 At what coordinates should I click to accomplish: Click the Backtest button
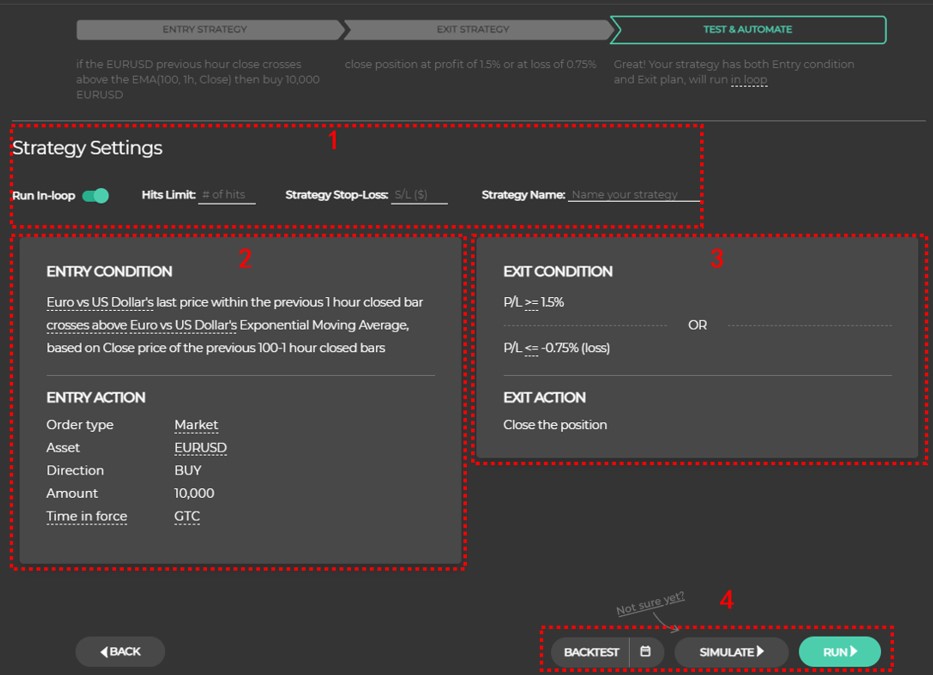591,652
